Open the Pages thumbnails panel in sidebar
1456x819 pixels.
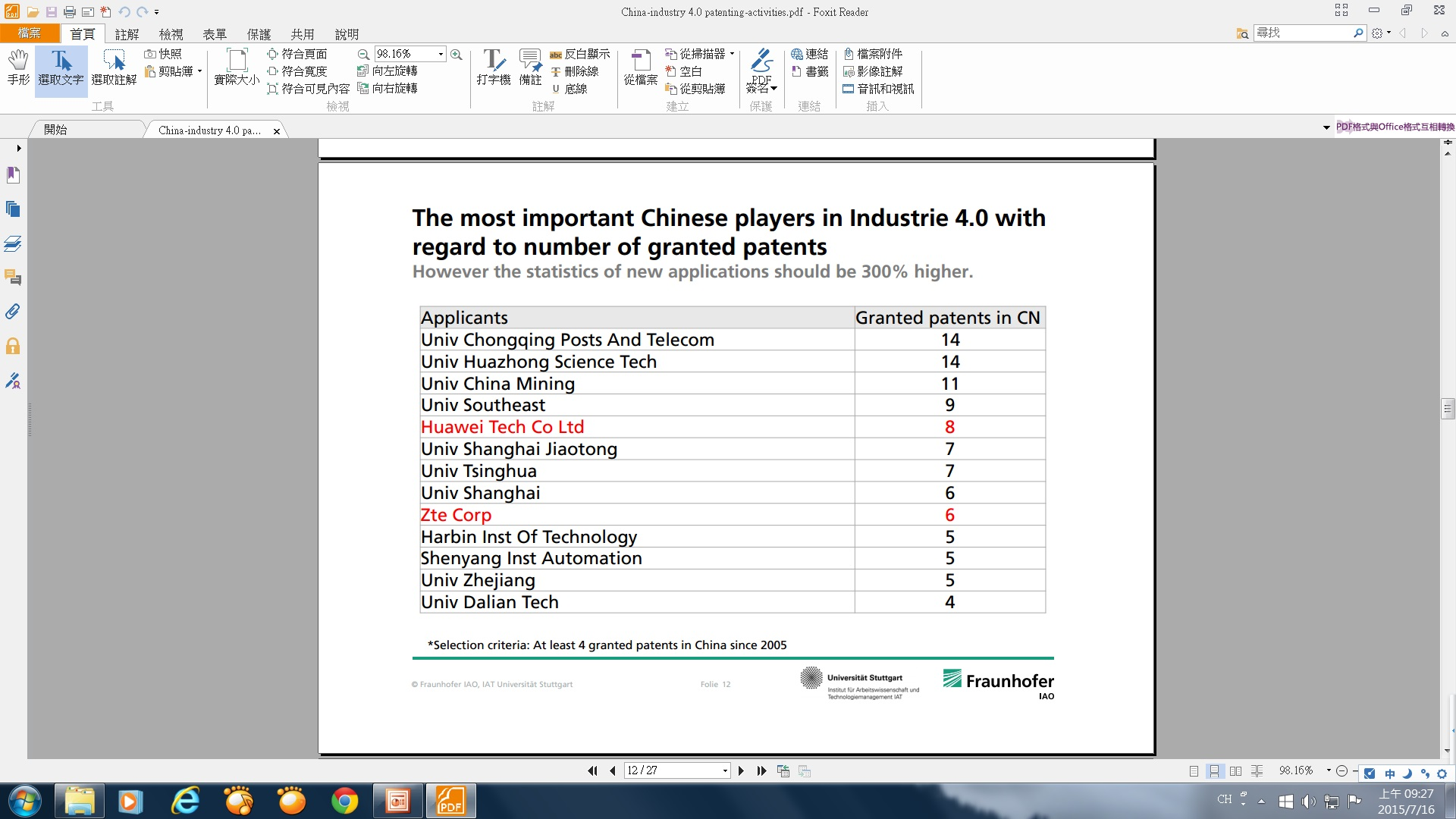13,209
